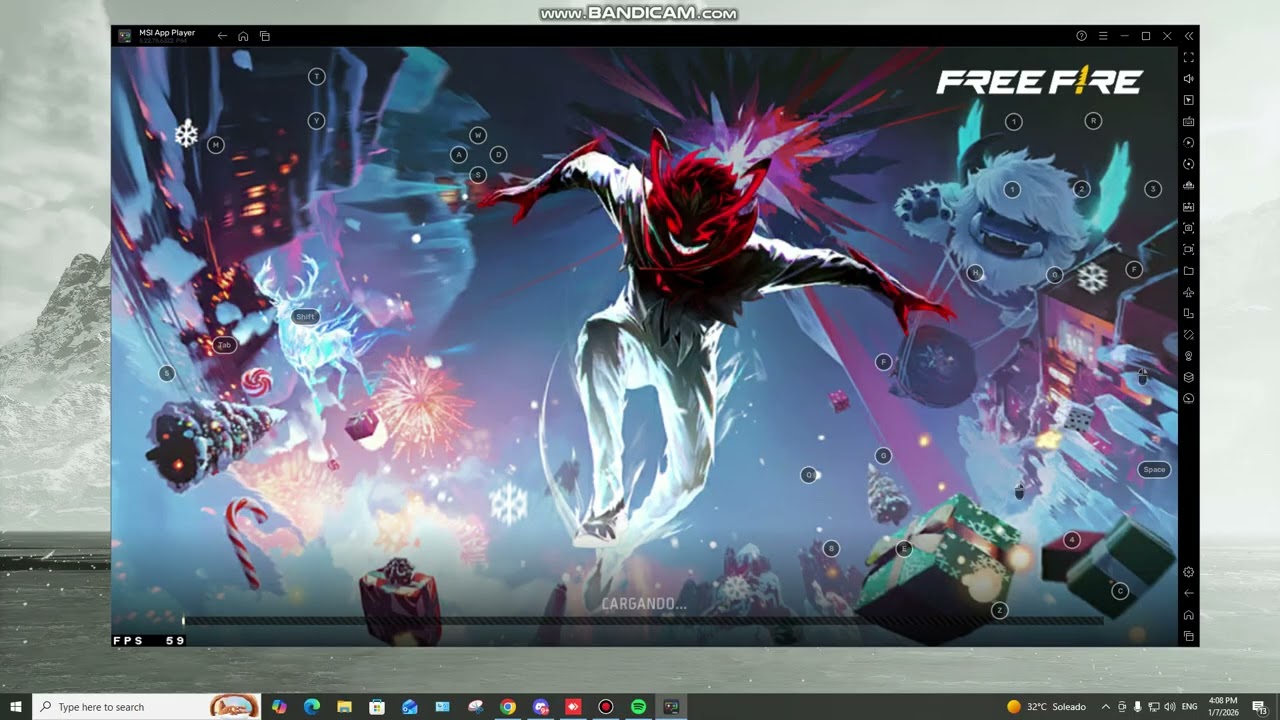The width and height of the screenshot is (1280, 720).
Task: Open the 32°C Soleado weather widget
Action: [x=1046, y=707]
